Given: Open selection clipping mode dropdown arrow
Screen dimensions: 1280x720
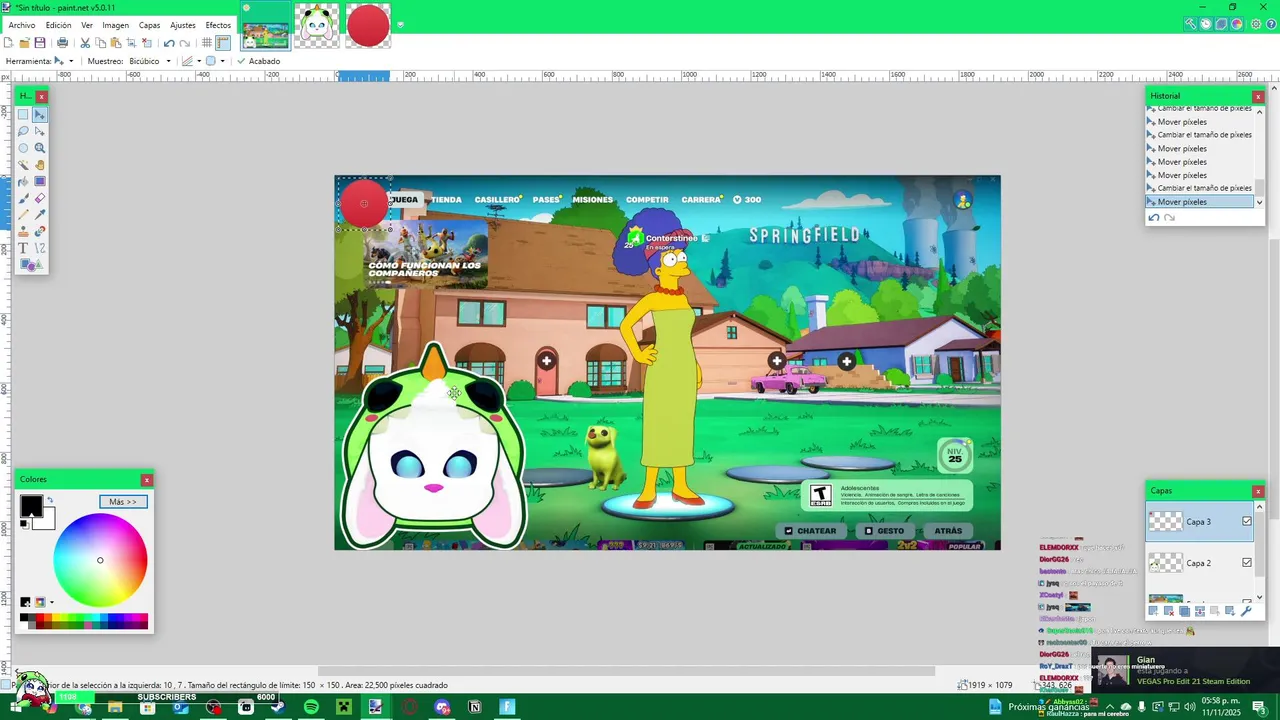Looking at the screenshot, I should (222, 61).
